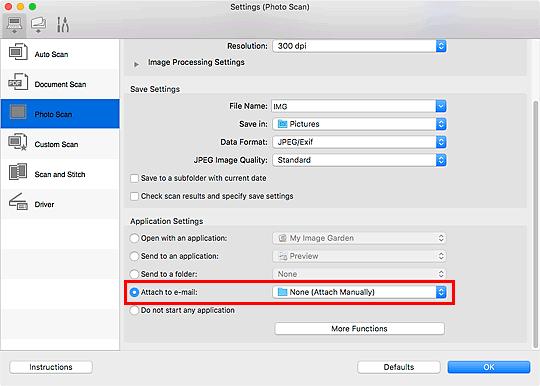540x386 pixels.
Task: Select Send to a folder radio button
Action: (x=134, y=274)
